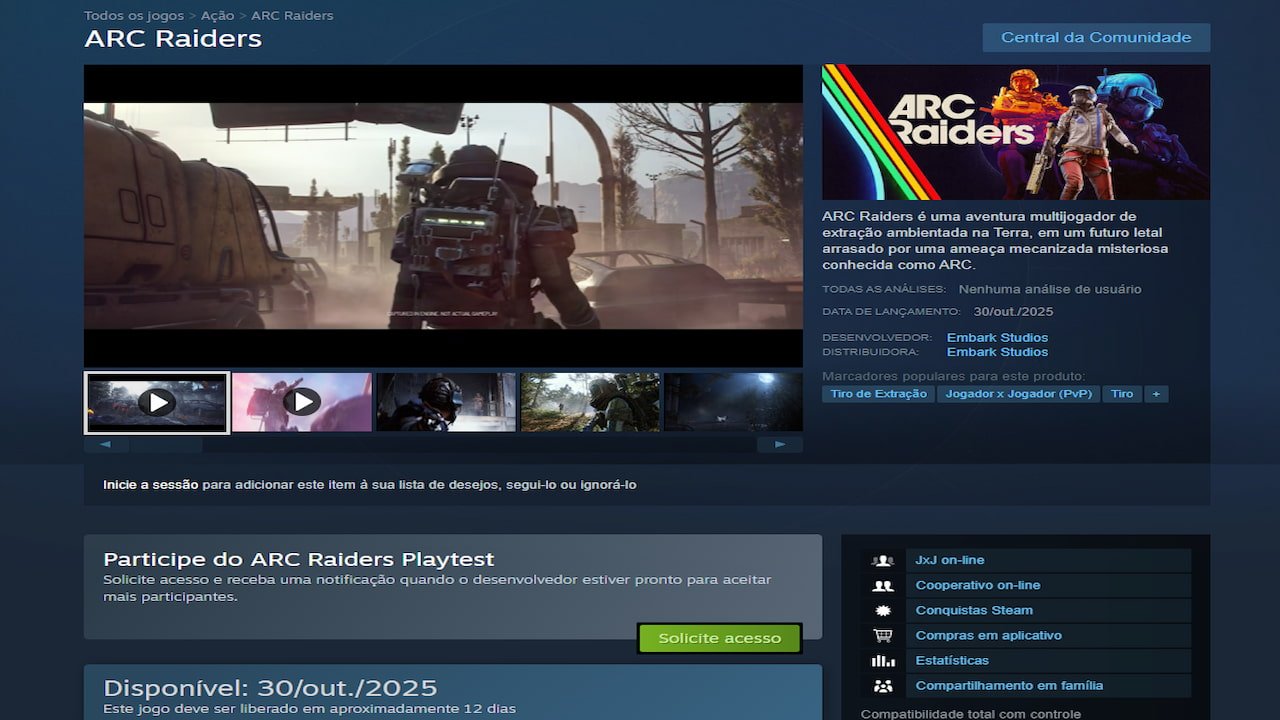Click the Estatísticas bar chart icon
Image resolution: width=1280 pixels, height=720 pixels.
[882, 660]
